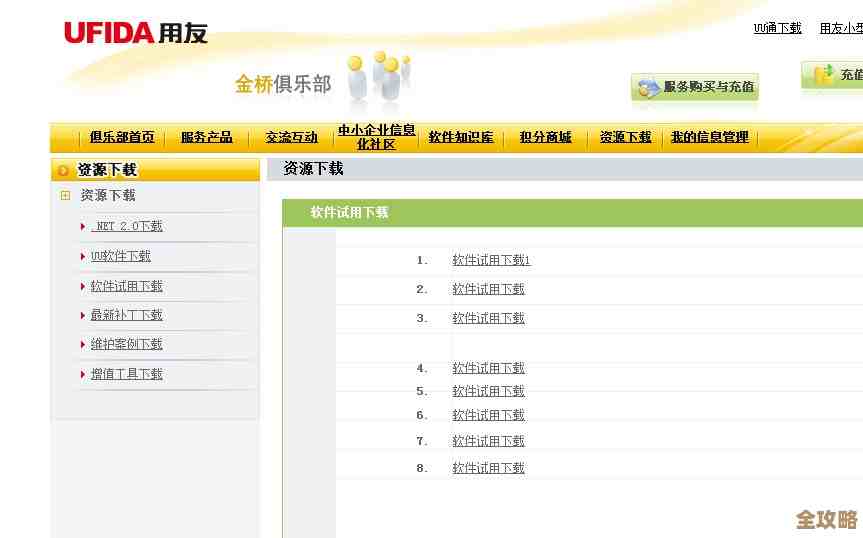The width and height of the screenshot is (863, 538).
Task: Open list item 8 软件试用下载
Action: pos(488,468)
